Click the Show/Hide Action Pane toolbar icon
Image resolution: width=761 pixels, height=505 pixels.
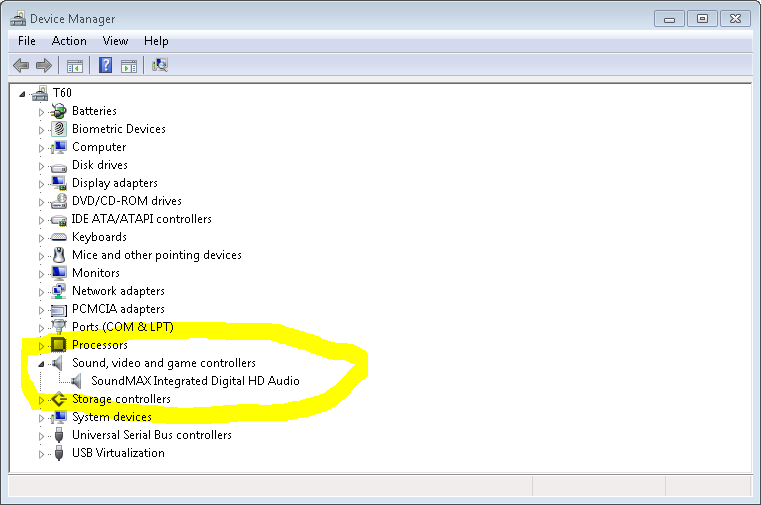[129, 66]
